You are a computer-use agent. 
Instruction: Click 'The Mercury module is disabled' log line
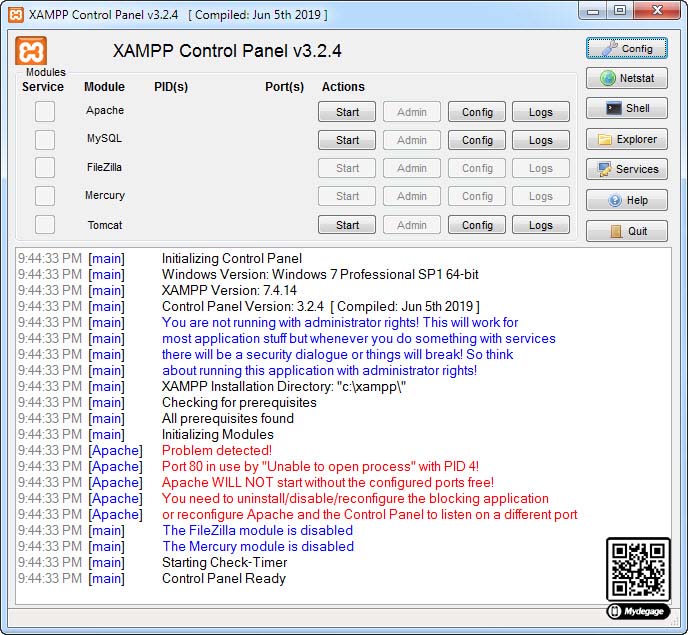click(x=258, y=546)
